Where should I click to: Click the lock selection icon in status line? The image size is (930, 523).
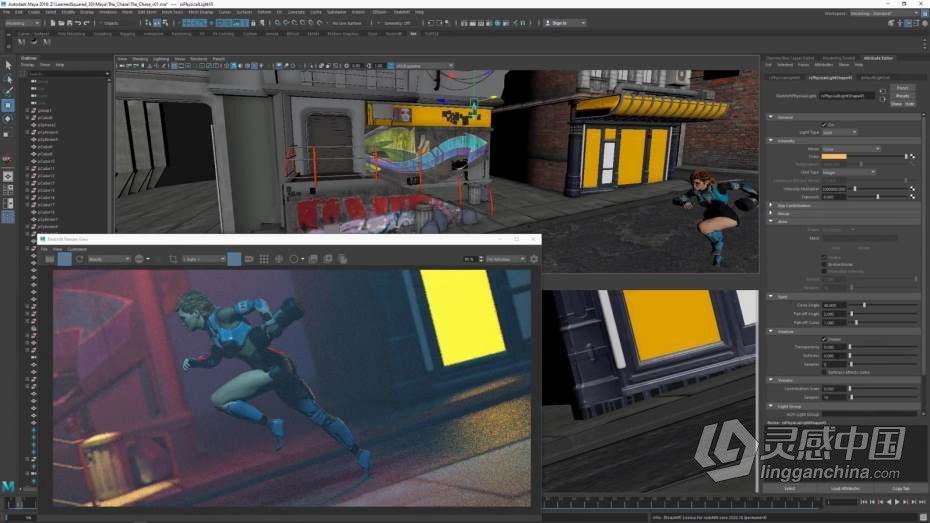(x=253, y=23)
